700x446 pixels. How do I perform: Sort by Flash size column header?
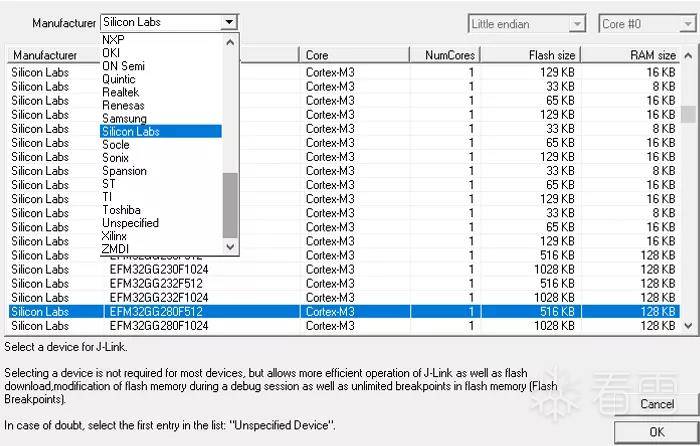coord(531,55)
